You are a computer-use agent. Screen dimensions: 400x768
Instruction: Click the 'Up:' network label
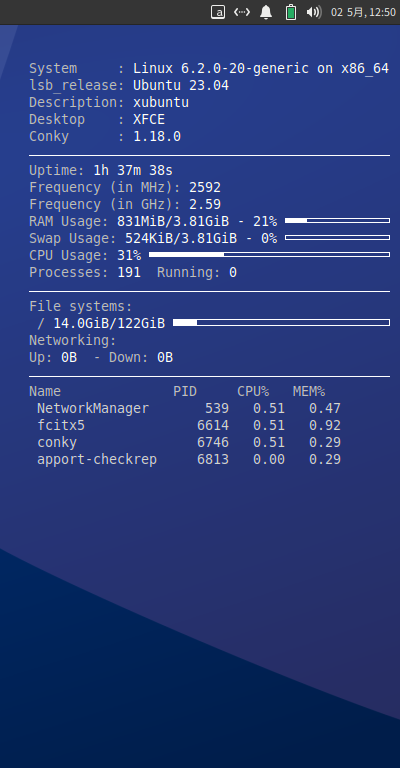point(41,358)
